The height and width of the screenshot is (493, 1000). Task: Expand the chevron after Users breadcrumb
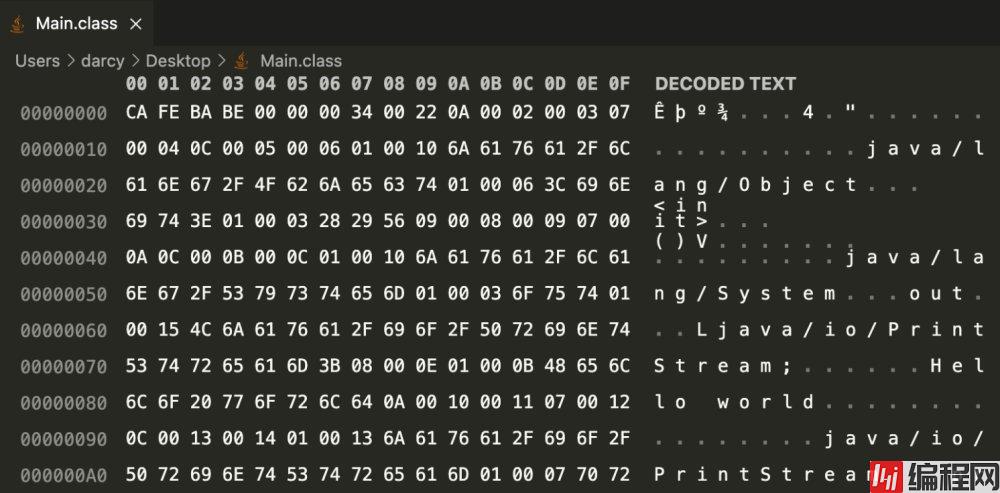click(x=70, y=61)
